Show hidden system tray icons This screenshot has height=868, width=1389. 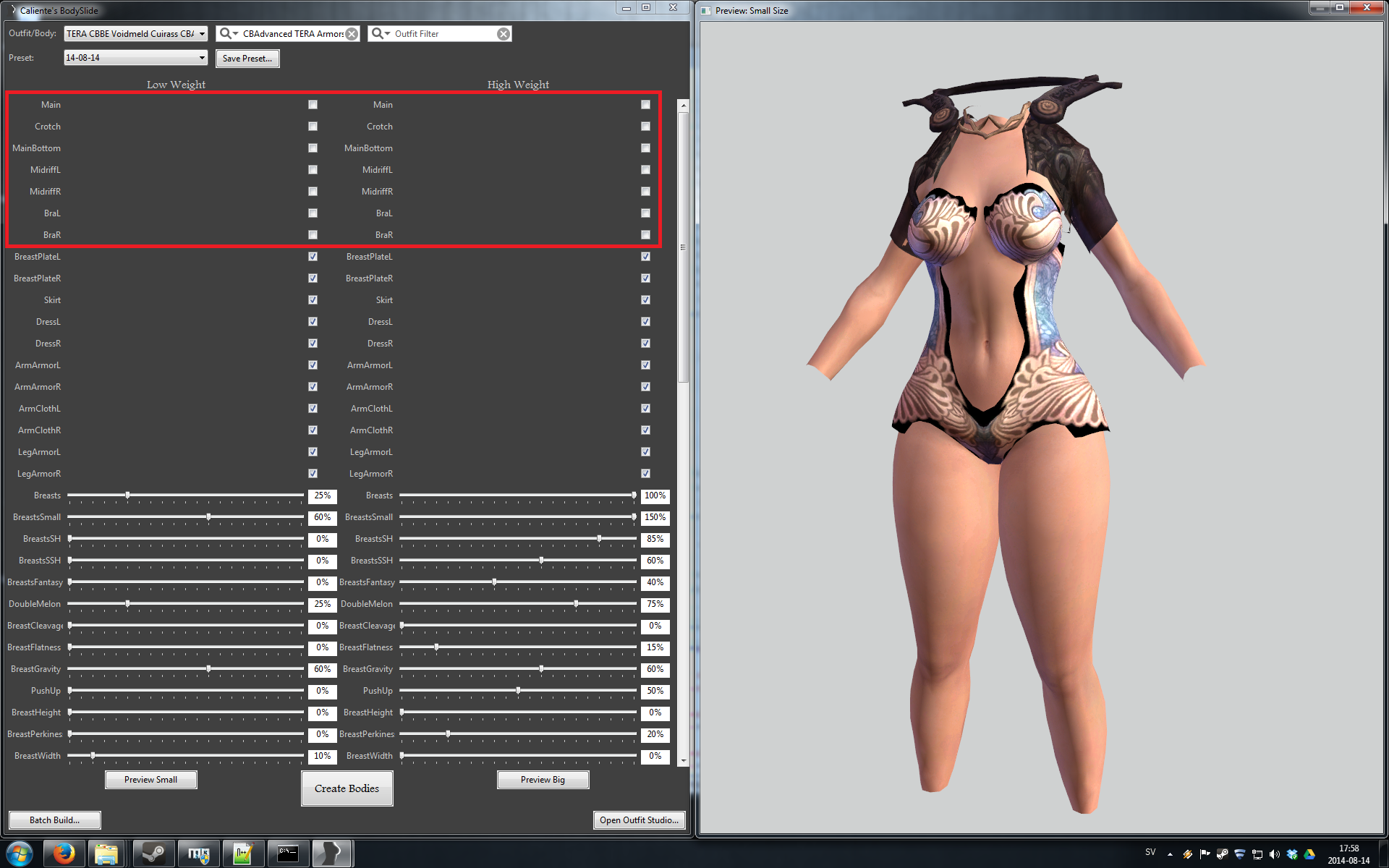tap(1170, 854)
